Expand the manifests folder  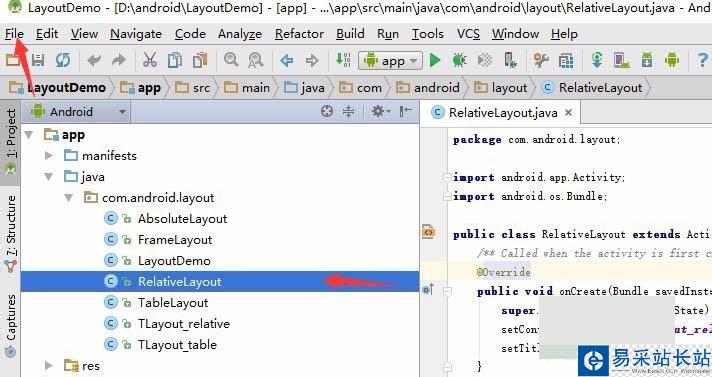click(49, 156)
